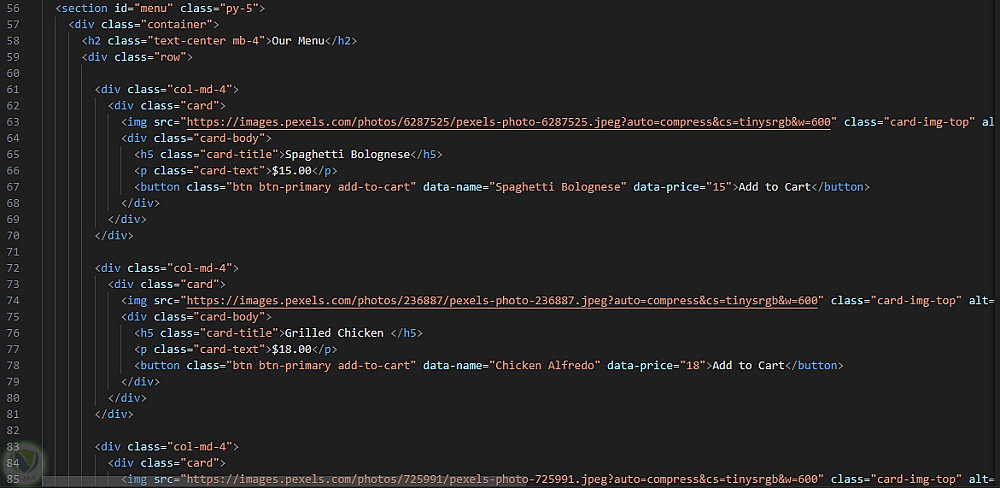This screenshot has width=1000, height=488.
Task: Click line number 56 in the gutter
Action: coord(13,8)
